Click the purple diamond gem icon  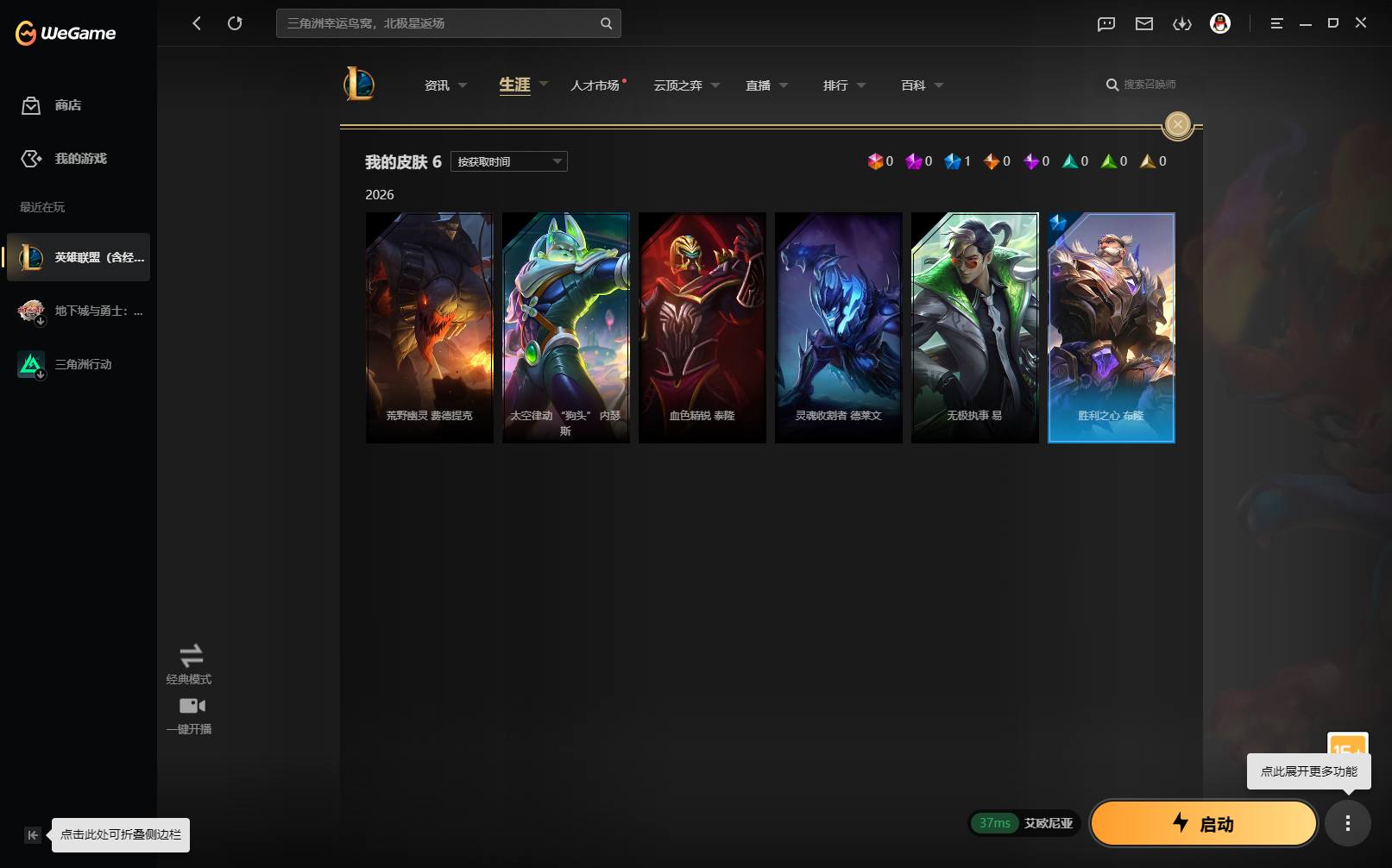1031,161
